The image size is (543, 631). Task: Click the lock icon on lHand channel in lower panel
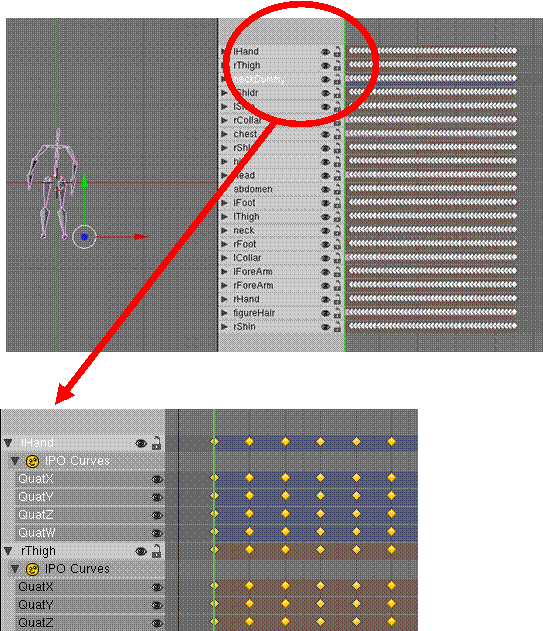156,443
